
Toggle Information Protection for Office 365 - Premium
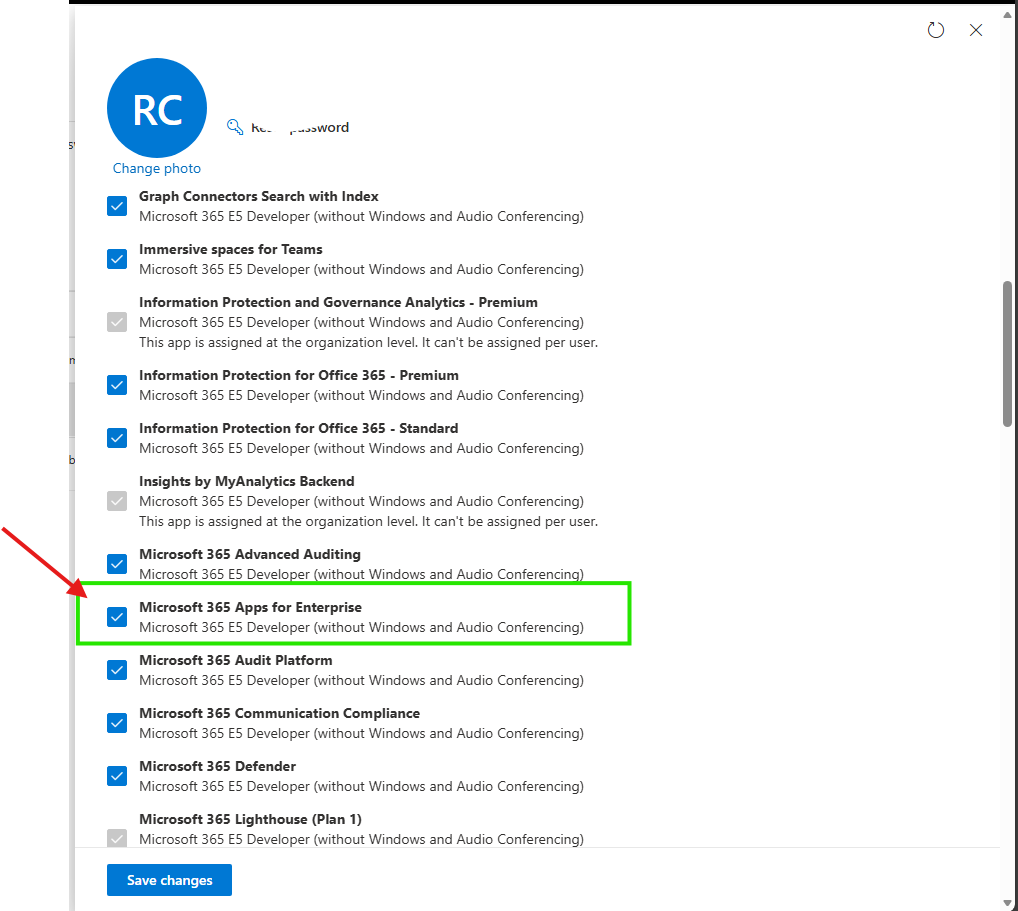point(117,385)
